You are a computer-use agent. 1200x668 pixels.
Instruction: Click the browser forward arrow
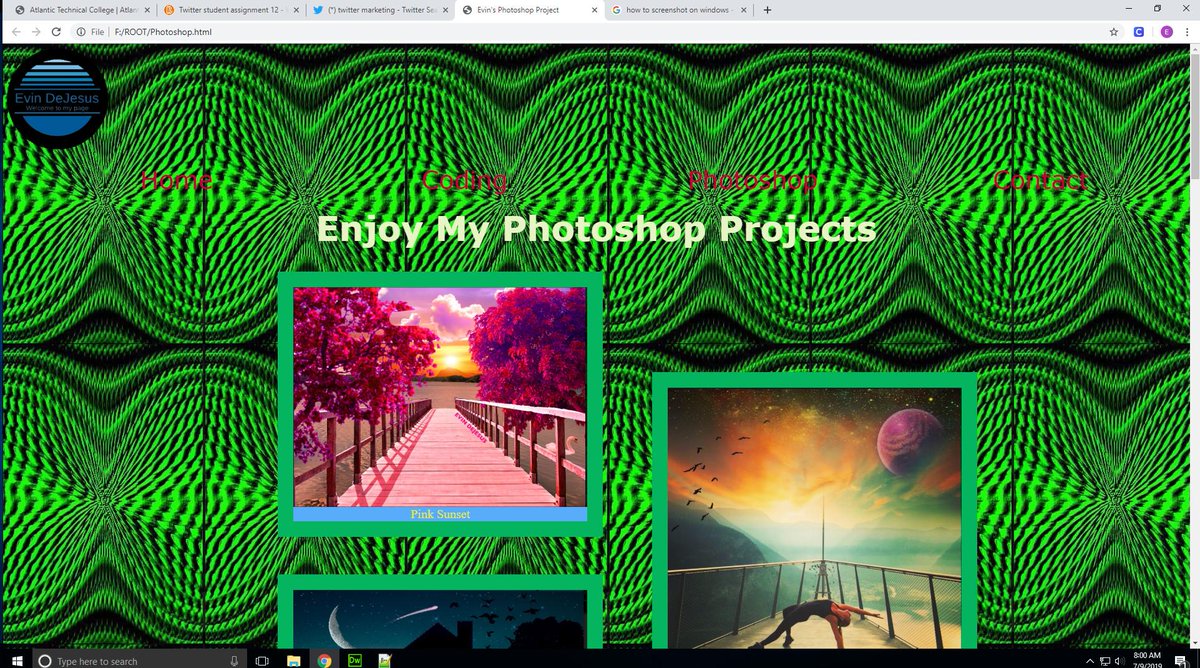tap(36, 32)
